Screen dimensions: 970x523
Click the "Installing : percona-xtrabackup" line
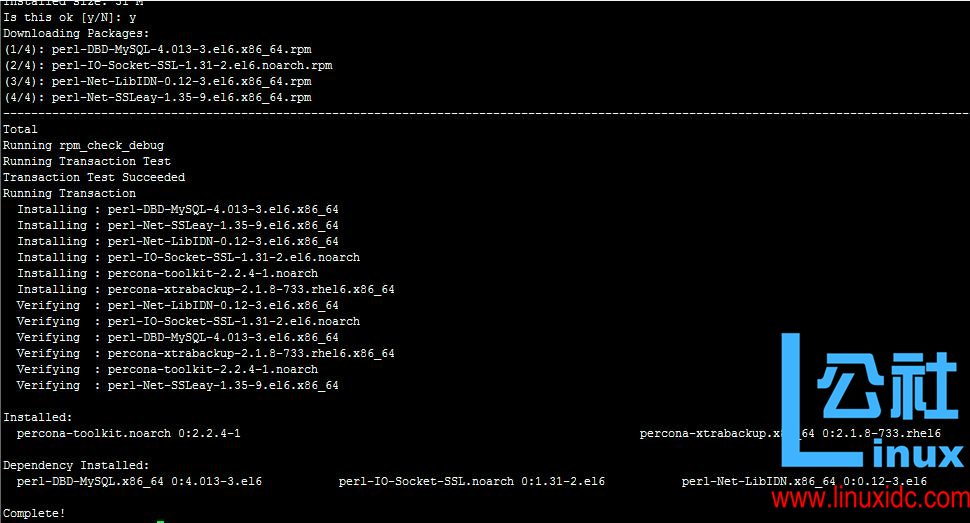[x=205, y=289]
